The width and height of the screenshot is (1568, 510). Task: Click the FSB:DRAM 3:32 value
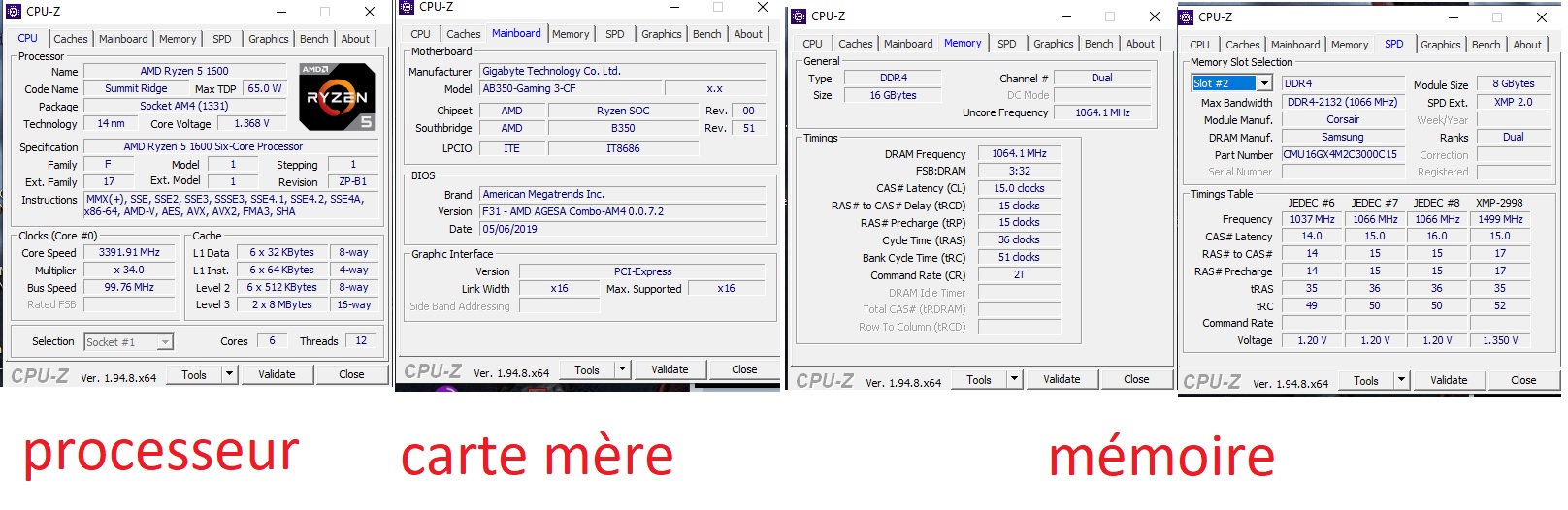click(x=1019, y=171)
